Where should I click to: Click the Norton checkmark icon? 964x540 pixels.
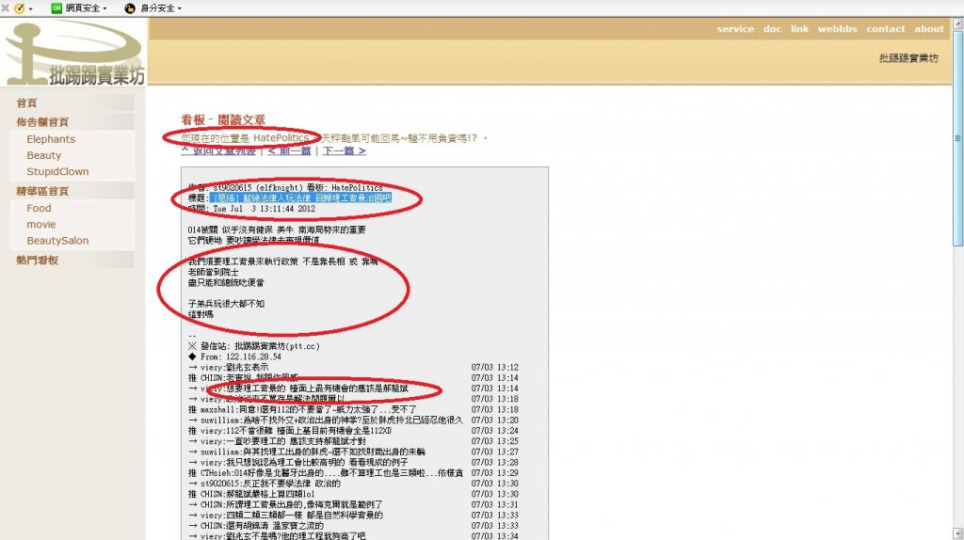pos(18,8)
